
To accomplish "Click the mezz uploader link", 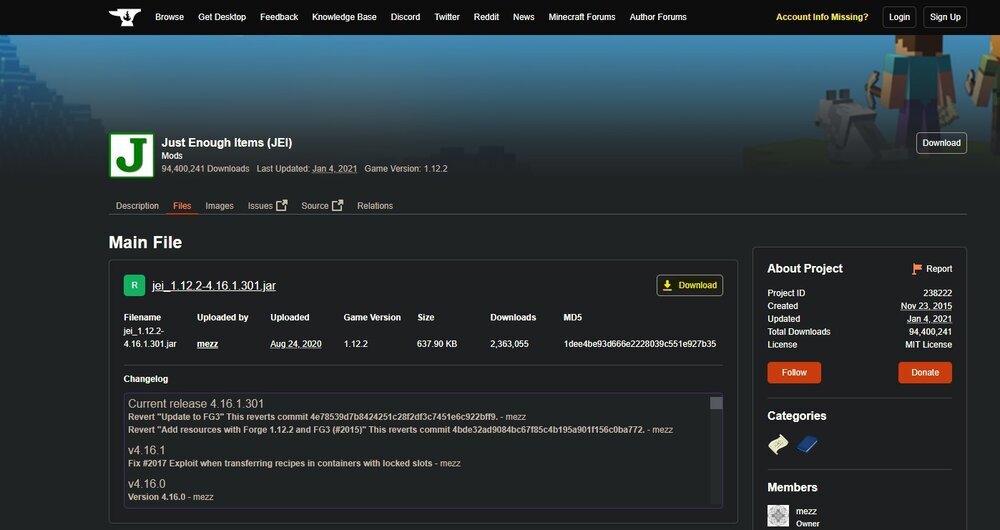I will pyautogui.click(x=208, y=344).
